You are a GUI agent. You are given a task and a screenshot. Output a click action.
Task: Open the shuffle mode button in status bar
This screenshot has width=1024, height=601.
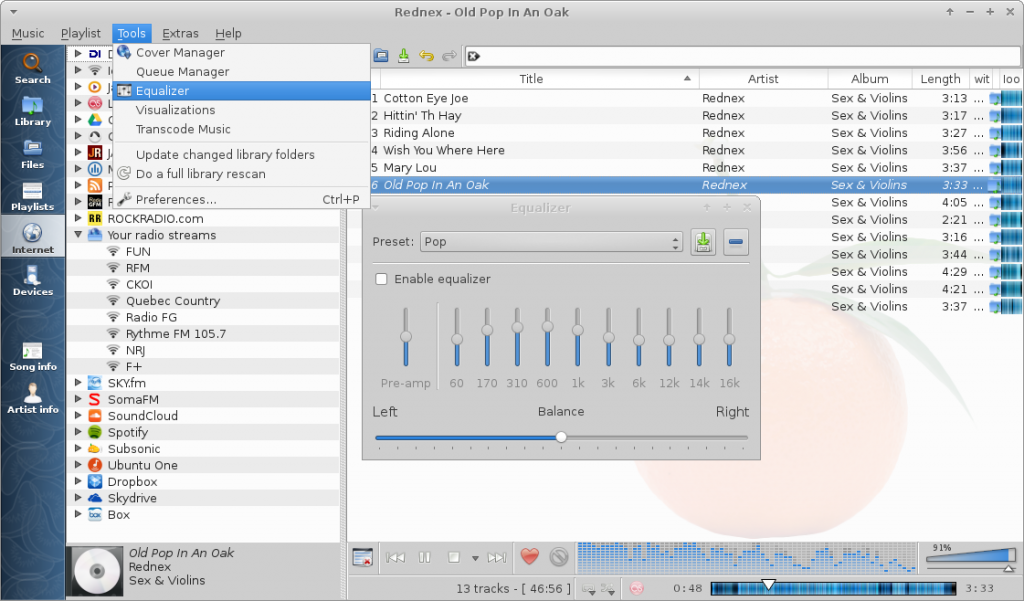pyautogui.click(x=607, y=589)
